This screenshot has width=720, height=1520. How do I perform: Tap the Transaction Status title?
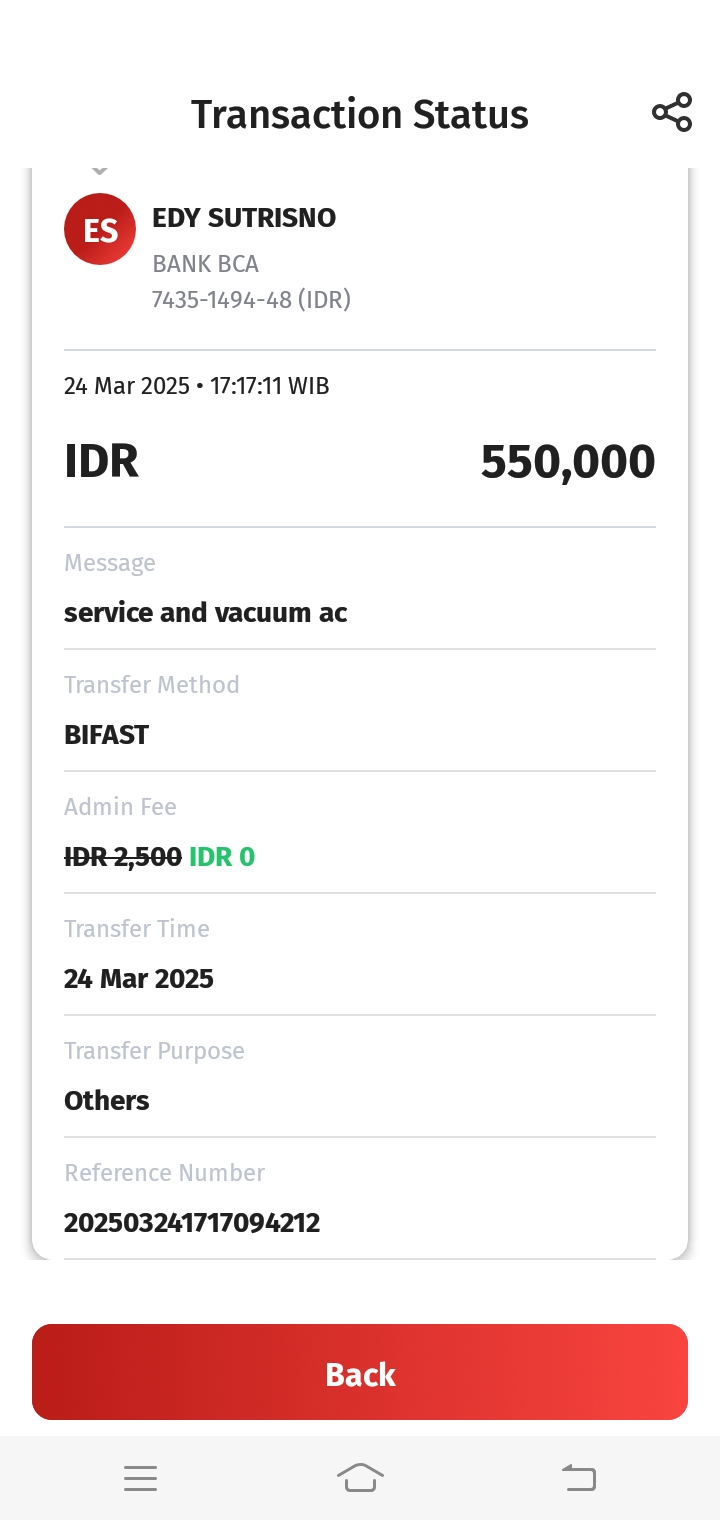click(x=360, y=115)
